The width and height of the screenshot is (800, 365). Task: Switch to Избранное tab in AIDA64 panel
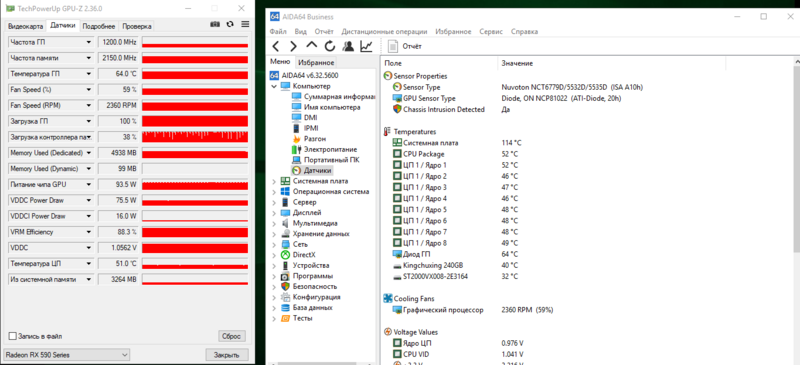coord(316,63)
